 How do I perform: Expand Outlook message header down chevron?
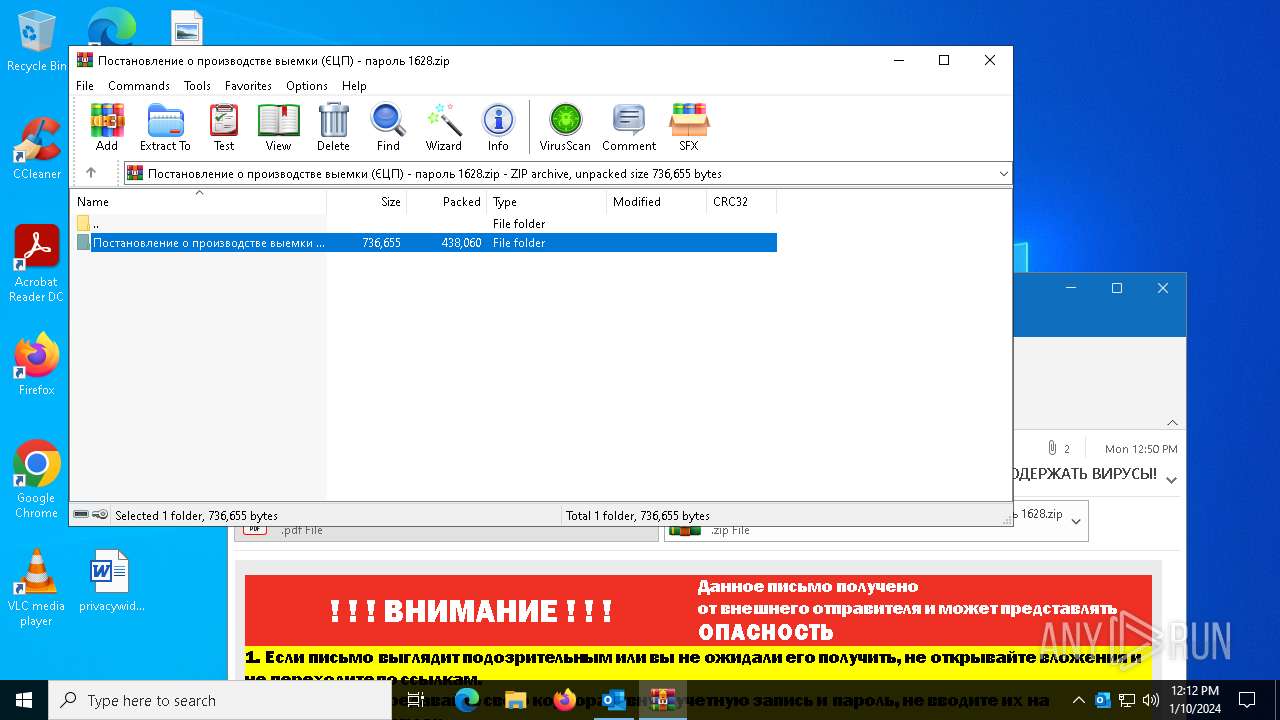[x=1172, y=480]
